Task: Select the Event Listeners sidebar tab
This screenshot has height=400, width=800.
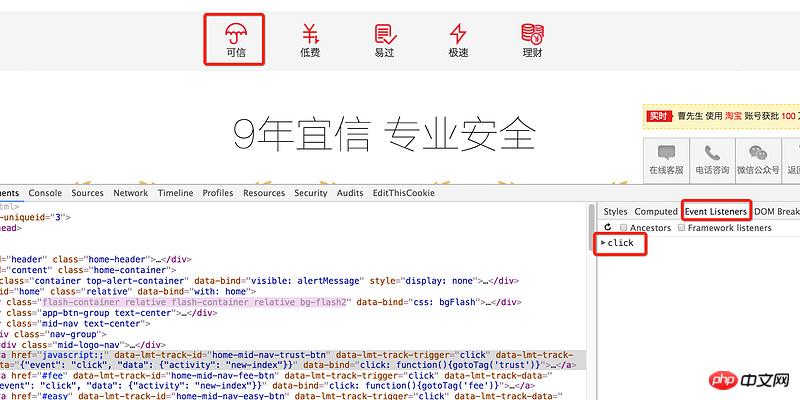Action: [716, 211]
